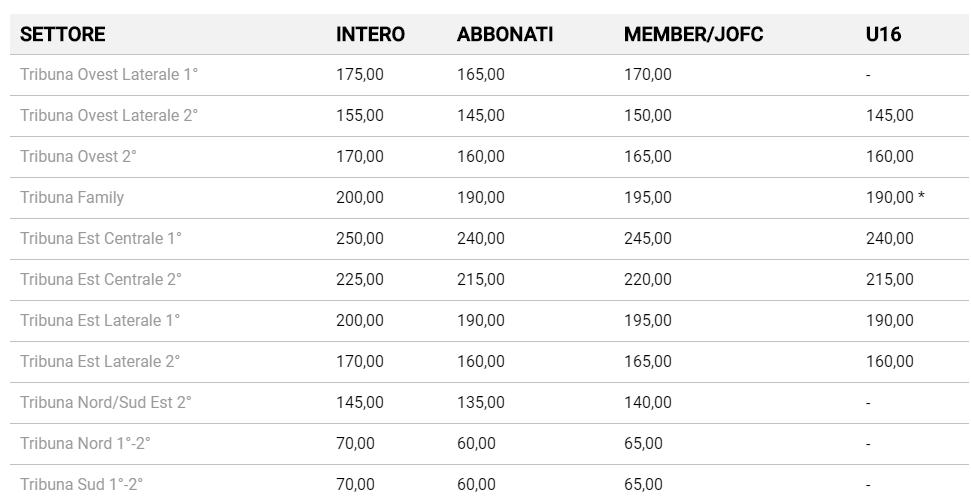Click the Tribuna Nord 1°-2° sector name
Screen dimensions: 971x496
pyautogui.click(x=85, y=444)
